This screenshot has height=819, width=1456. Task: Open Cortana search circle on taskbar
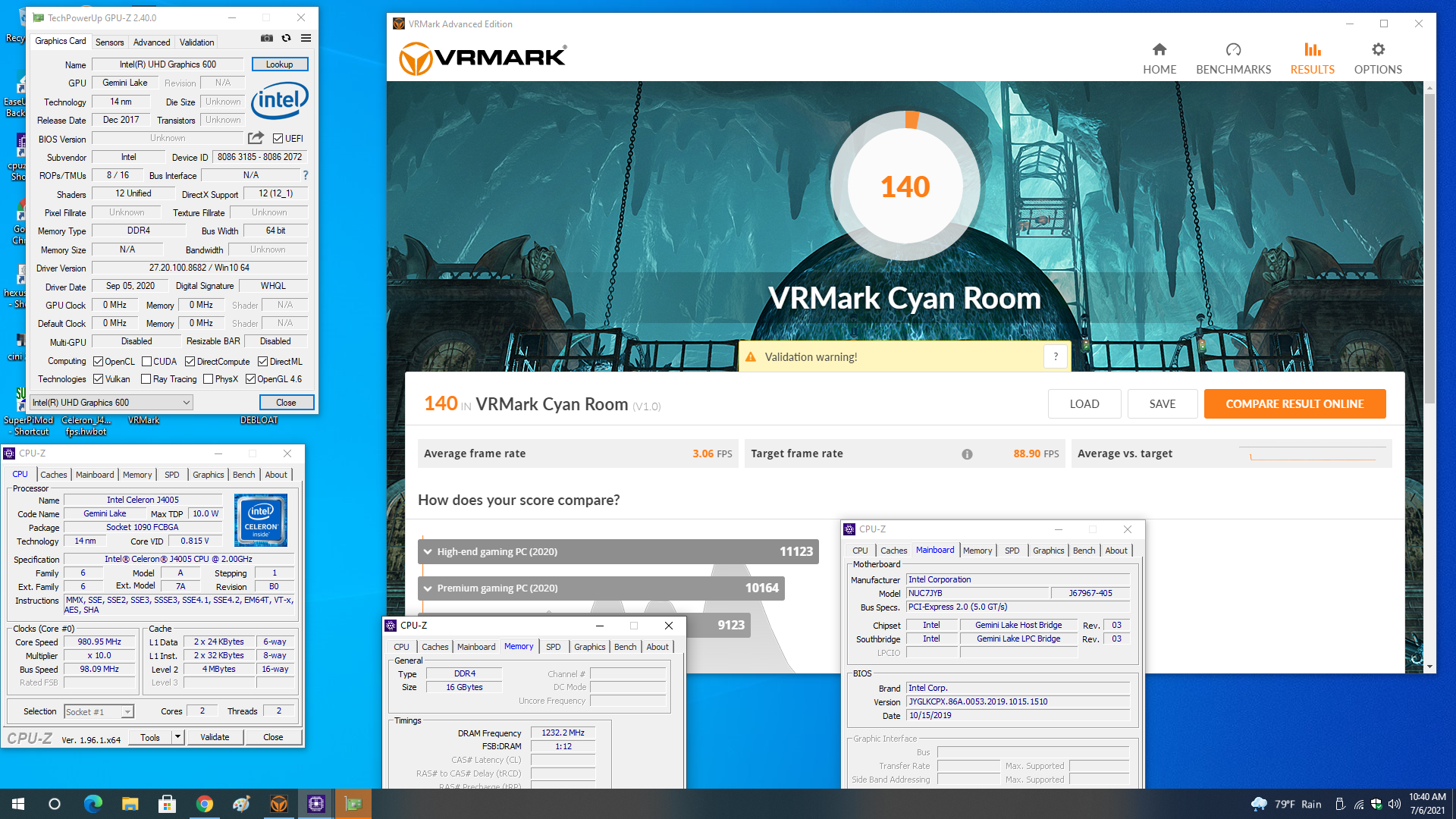tap(55, 804)
